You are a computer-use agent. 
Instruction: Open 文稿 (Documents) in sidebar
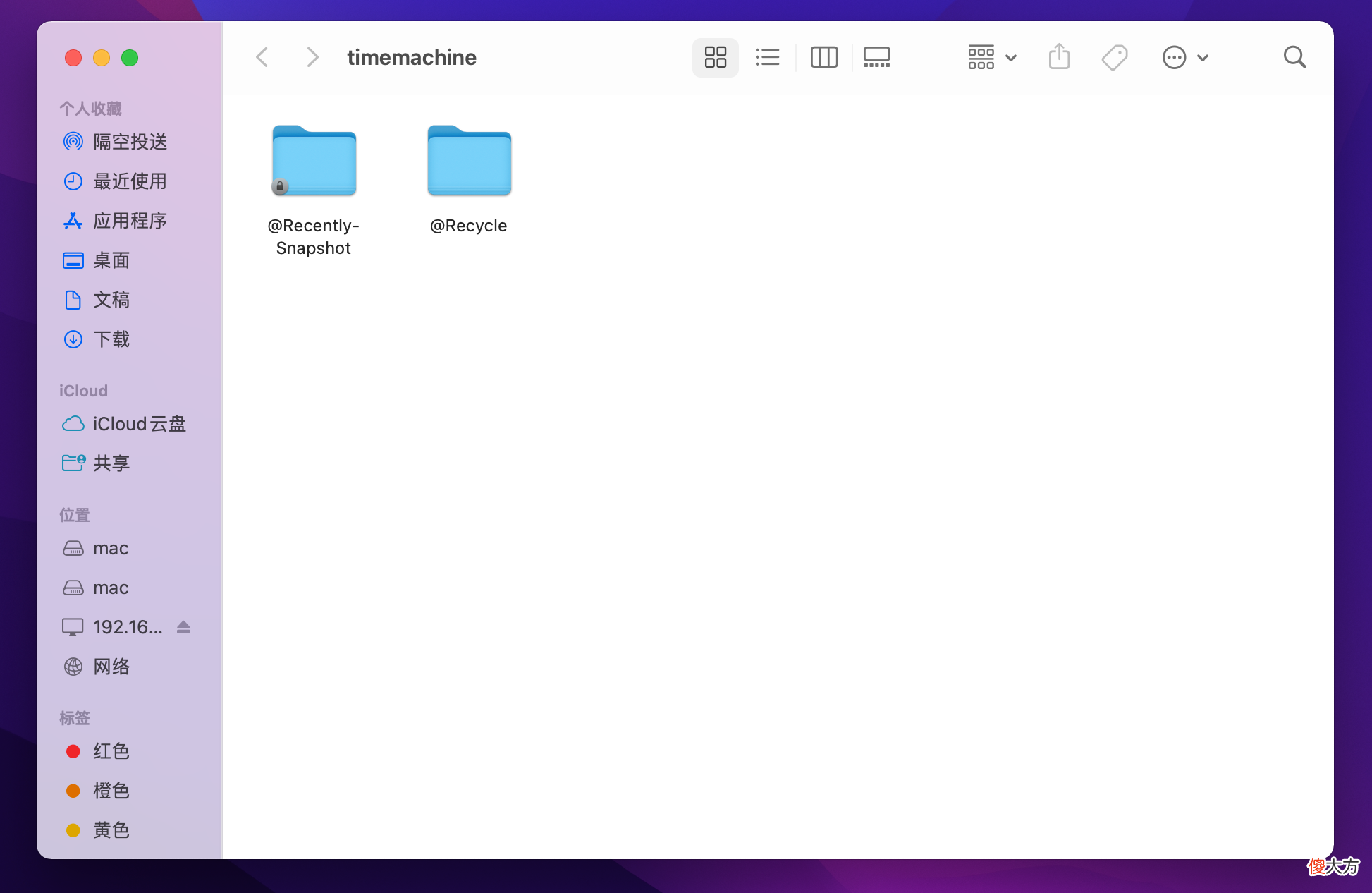click(97, 300)
